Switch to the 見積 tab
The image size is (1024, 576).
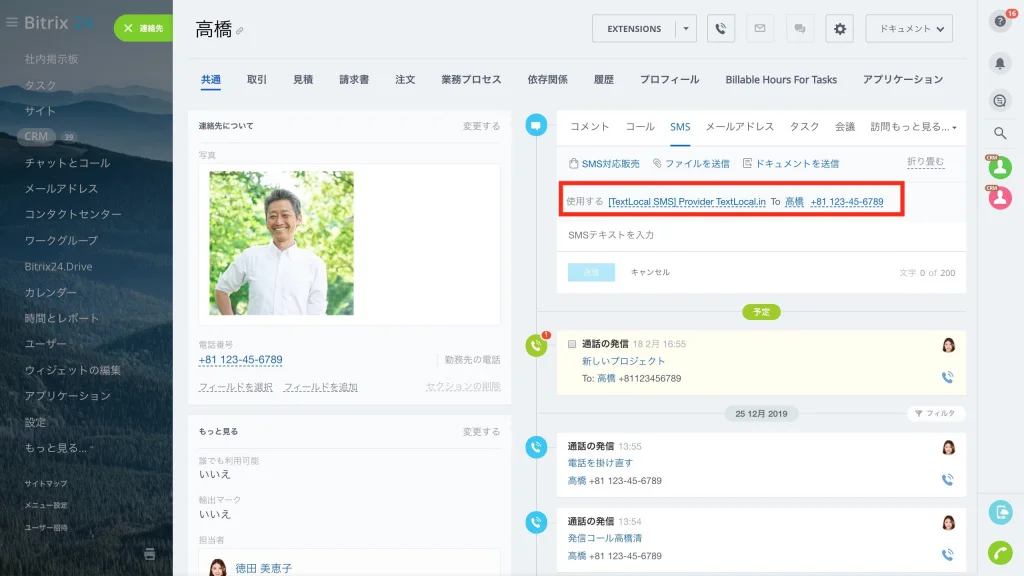(303, 80)
